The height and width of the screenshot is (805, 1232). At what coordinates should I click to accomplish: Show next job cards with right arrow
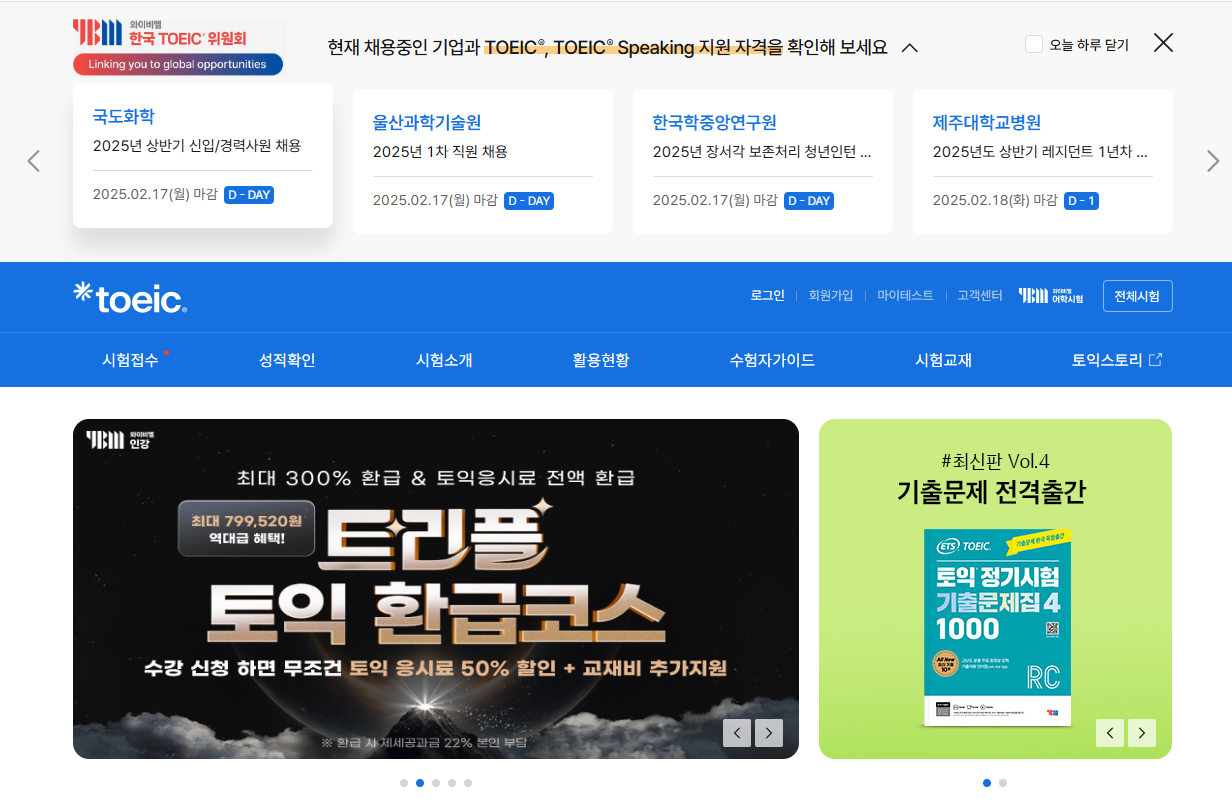click(1213, 161)
